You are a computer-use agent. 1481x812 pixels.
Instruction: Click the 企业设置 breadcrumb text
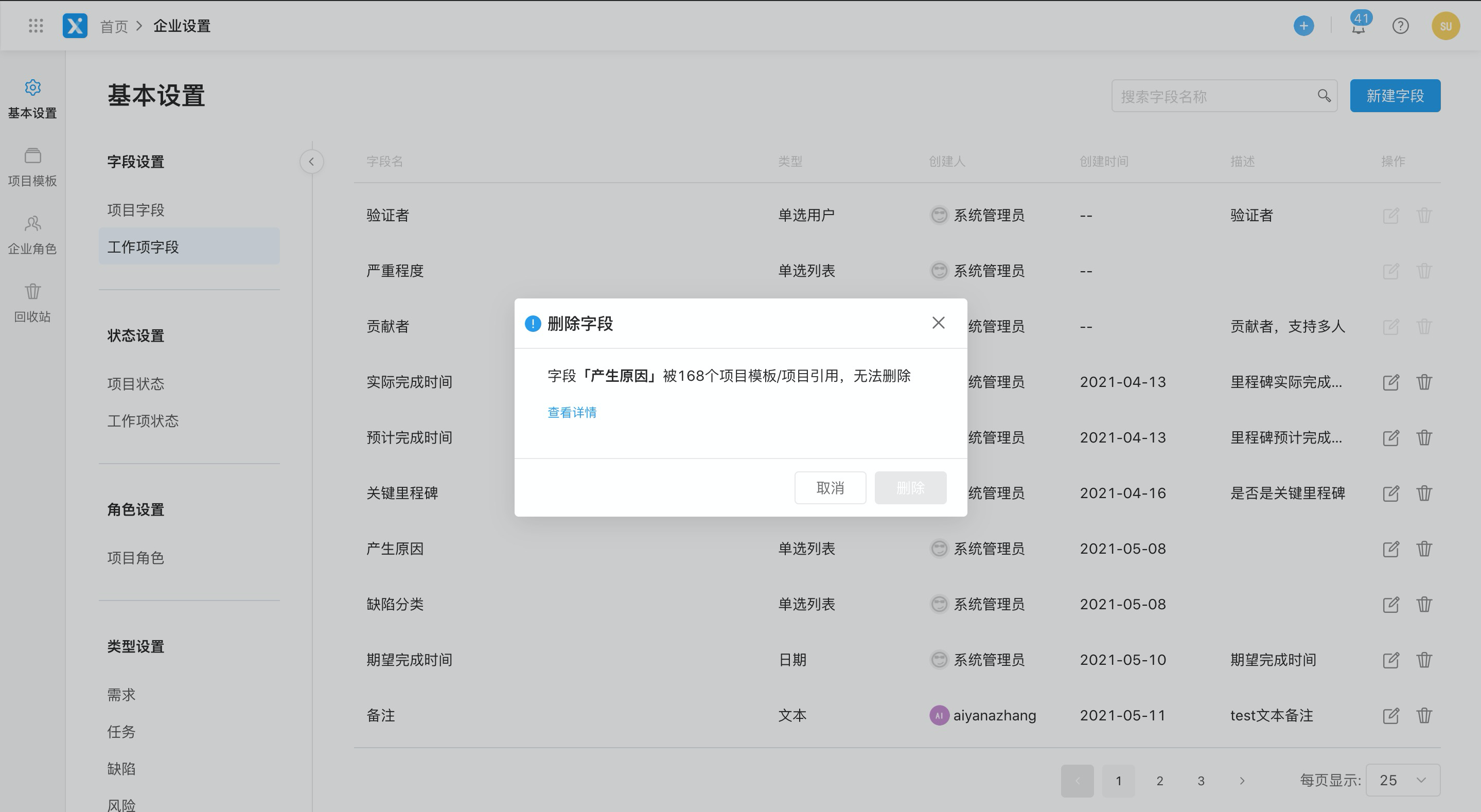(x=182, y=26)
